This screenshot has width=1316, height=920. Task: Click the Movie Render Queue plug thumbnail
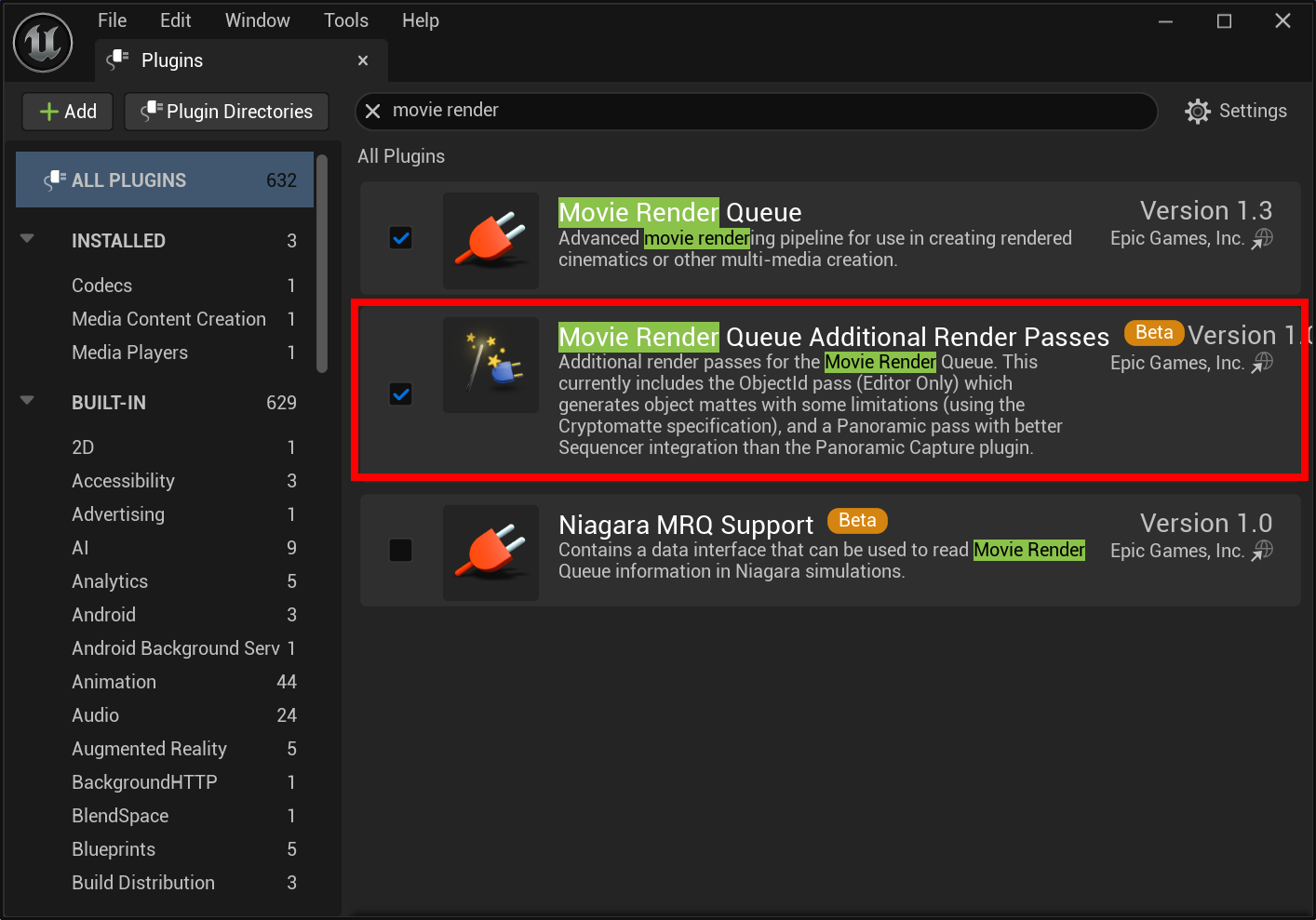(x=490, y=240)
